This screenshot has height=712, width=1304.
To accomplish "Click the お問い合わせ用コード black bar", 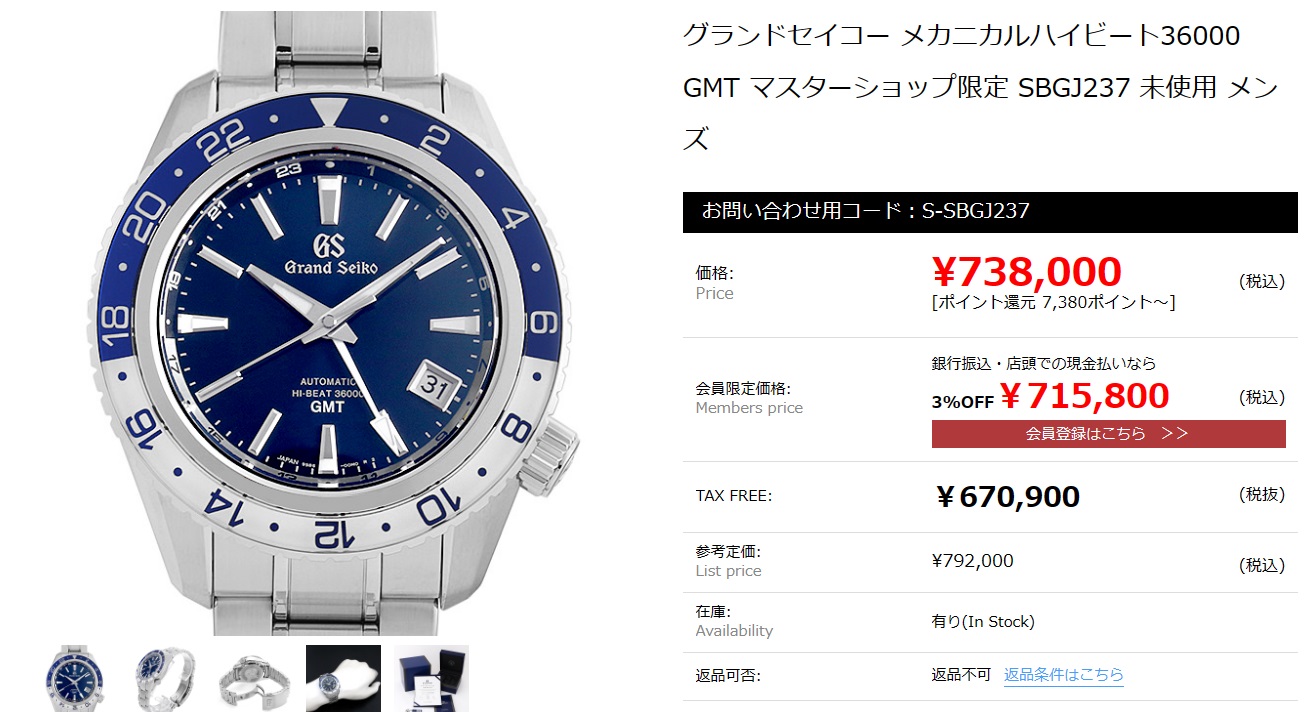I will 990,212.
